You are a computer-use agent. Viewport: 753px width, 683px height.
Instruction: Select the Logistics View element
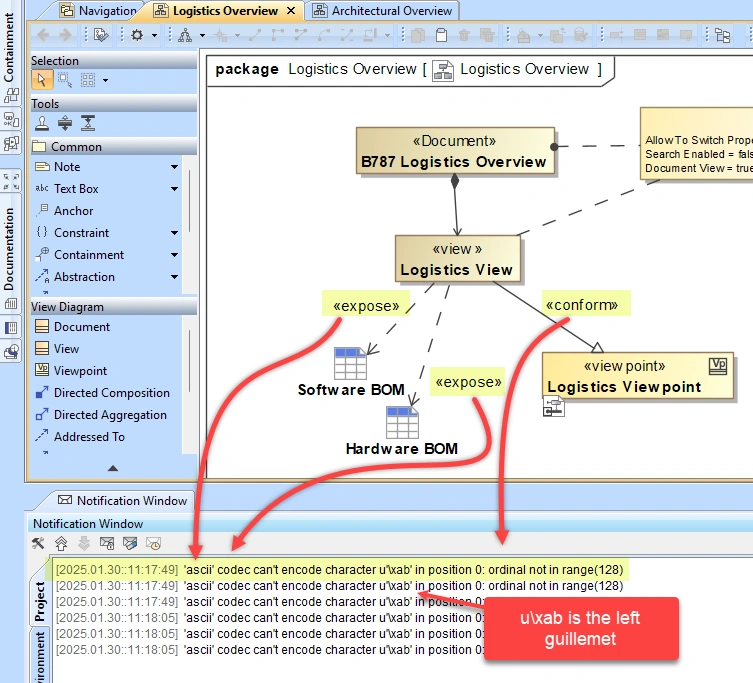click(x=457, y=259)
